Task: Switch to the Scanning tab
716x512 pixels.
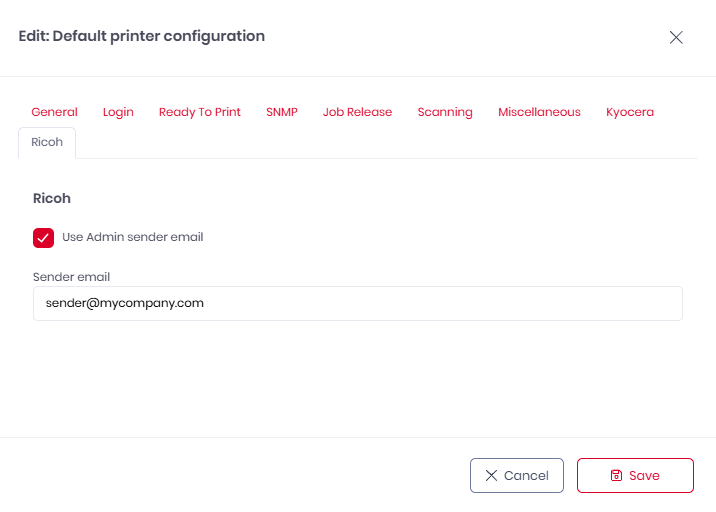Action: click(445, 112)
